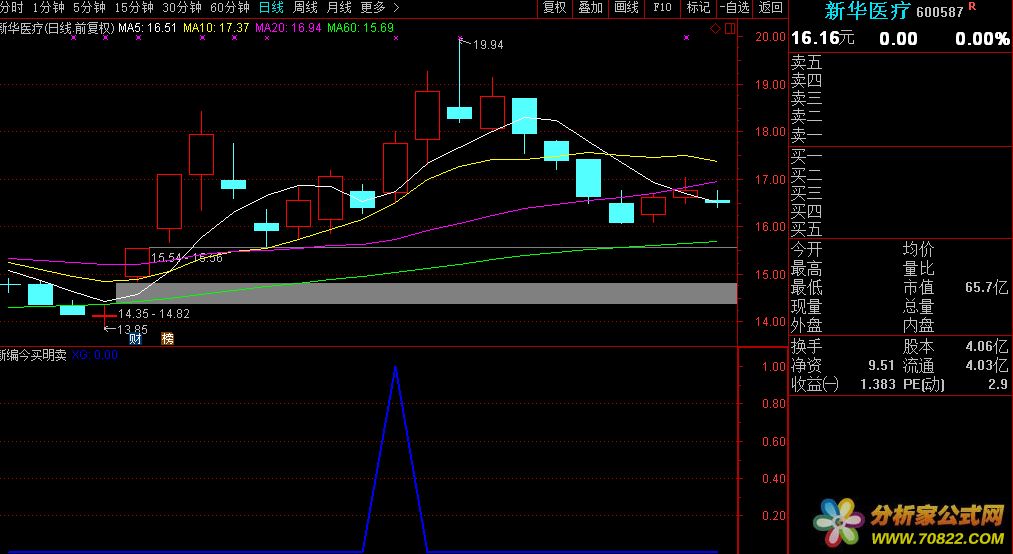
Task: Click the 净资 9.51 value
Action: pyautogui.click(x=882, y=365)
